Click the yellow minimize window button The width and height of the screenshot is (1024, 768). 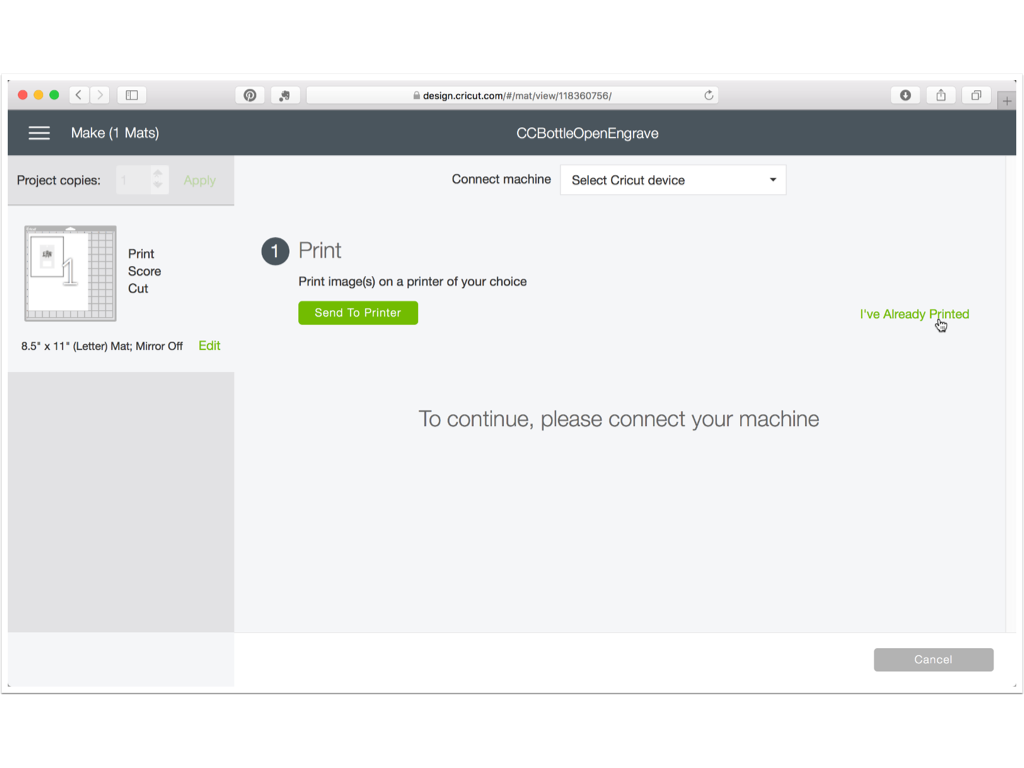click(39, 95)
